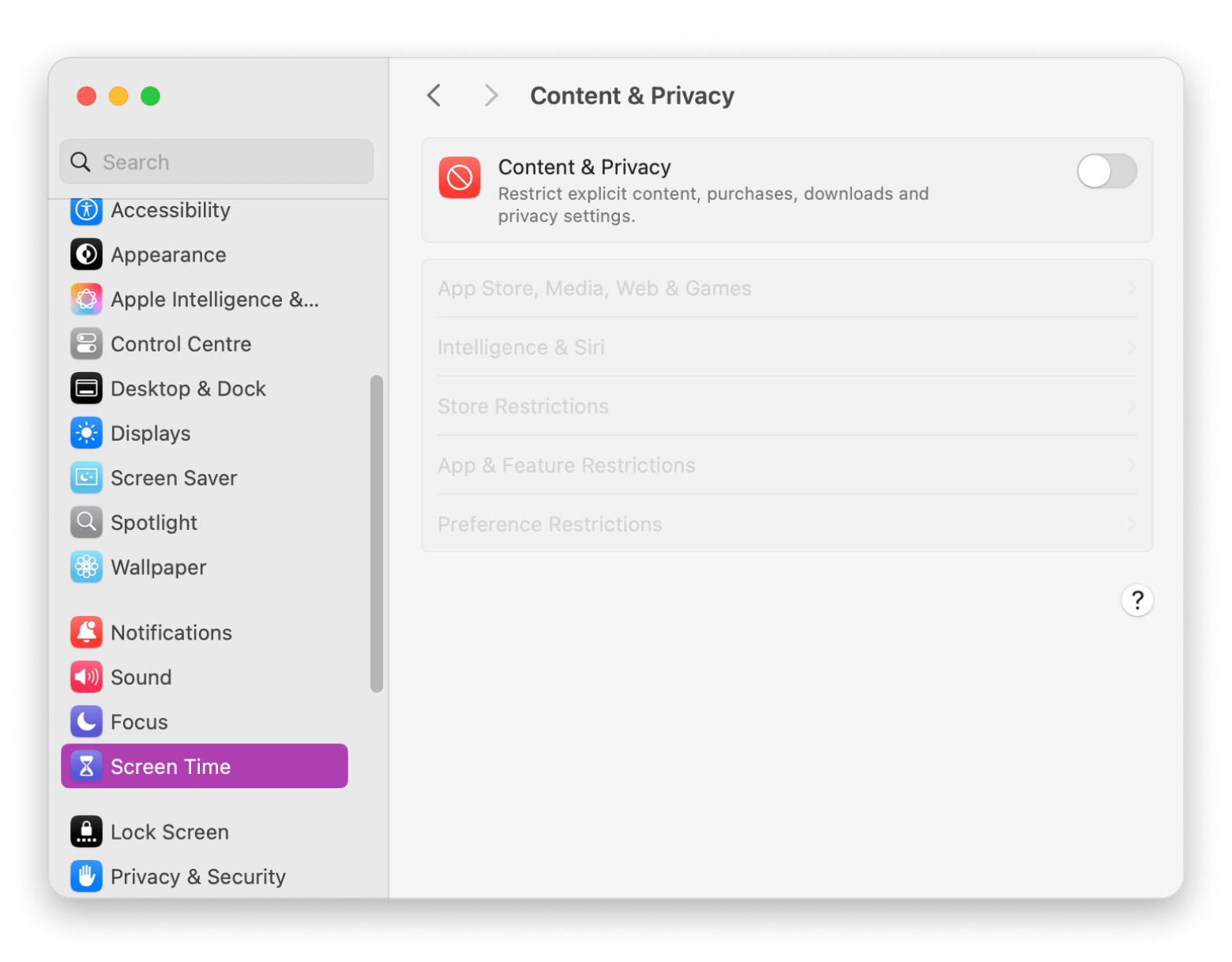The width and height of the screenshot is (1232, 962).
Task: Click the sidebar vertical scrollbar
Action: [377, 534]
